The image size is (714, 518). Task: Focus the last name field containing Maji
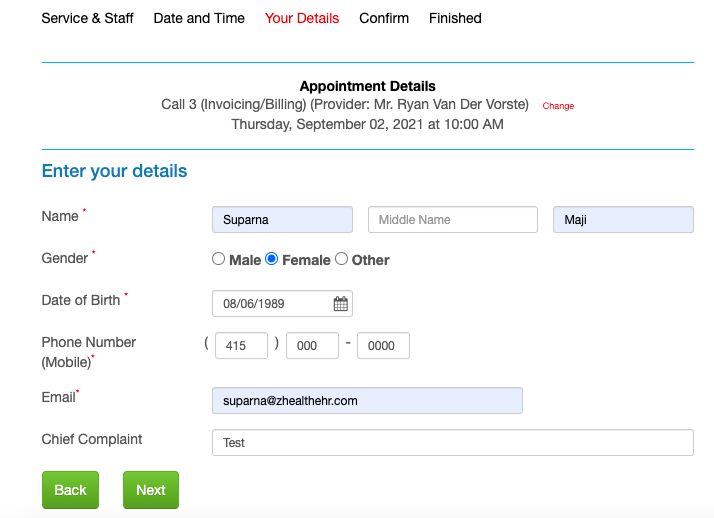(x=623, y=219)
